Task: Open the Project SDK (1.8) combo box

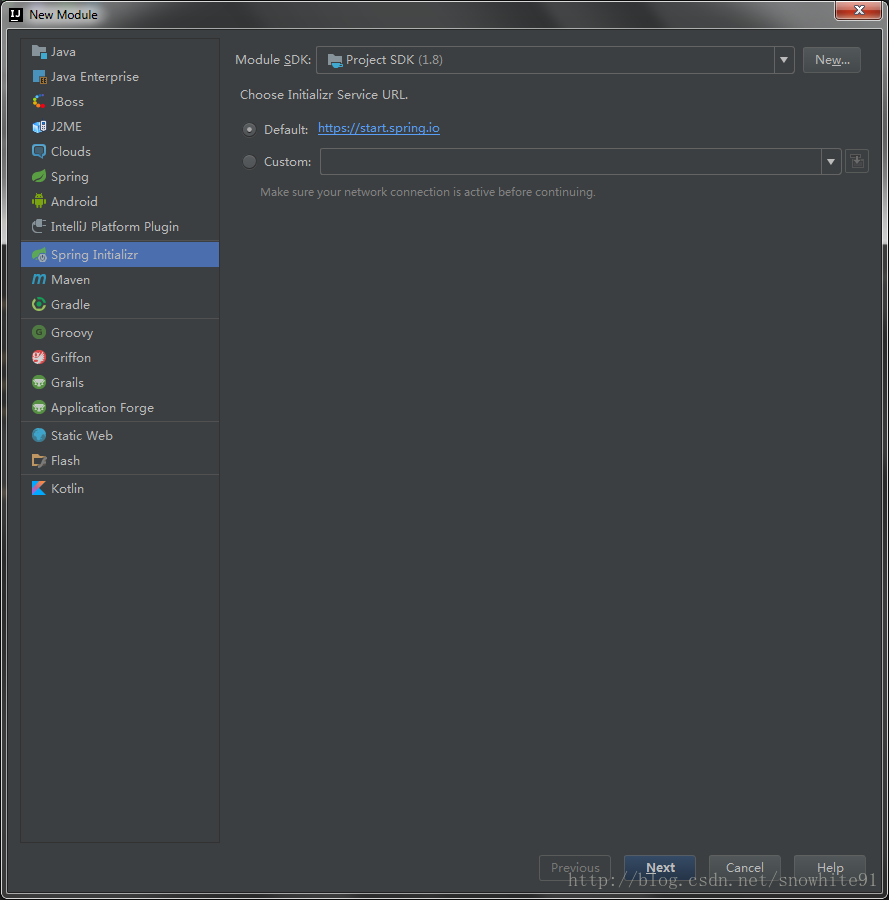Action: click(555, 60)
